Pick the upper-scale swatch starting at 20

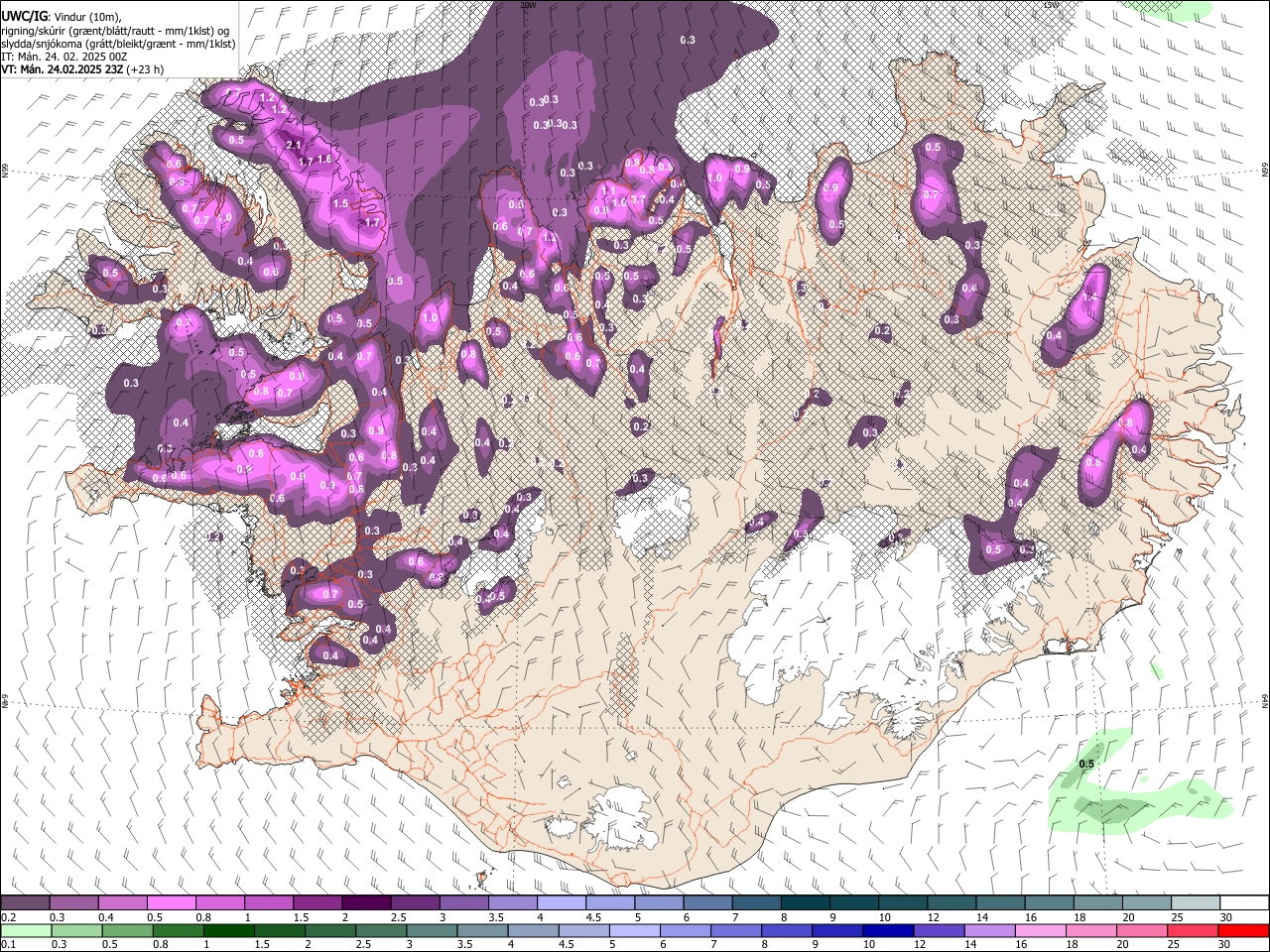[1146, 903]
